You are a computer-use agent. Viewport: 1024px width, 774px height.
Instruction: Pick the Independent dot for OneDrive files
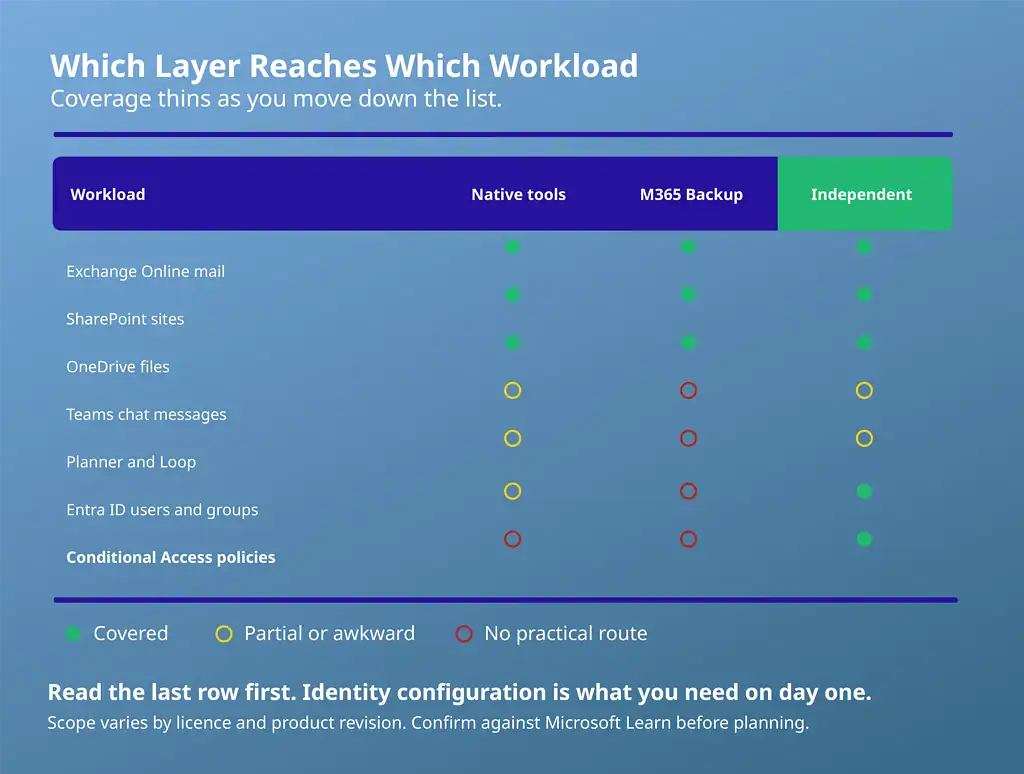click(864, 342)
